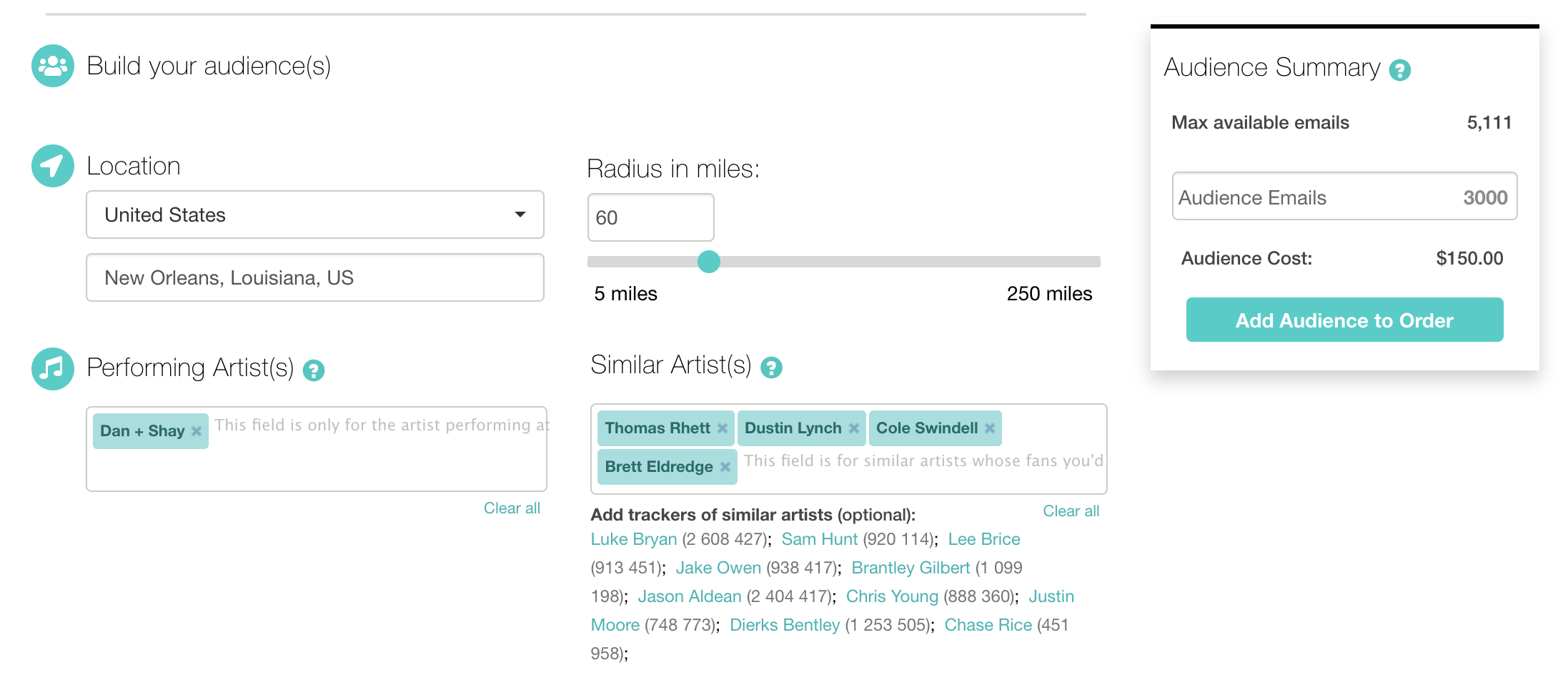Click Add Audience to Order button
Viewport: 1568px width, 675px height.
click(x=1344, y=320)
